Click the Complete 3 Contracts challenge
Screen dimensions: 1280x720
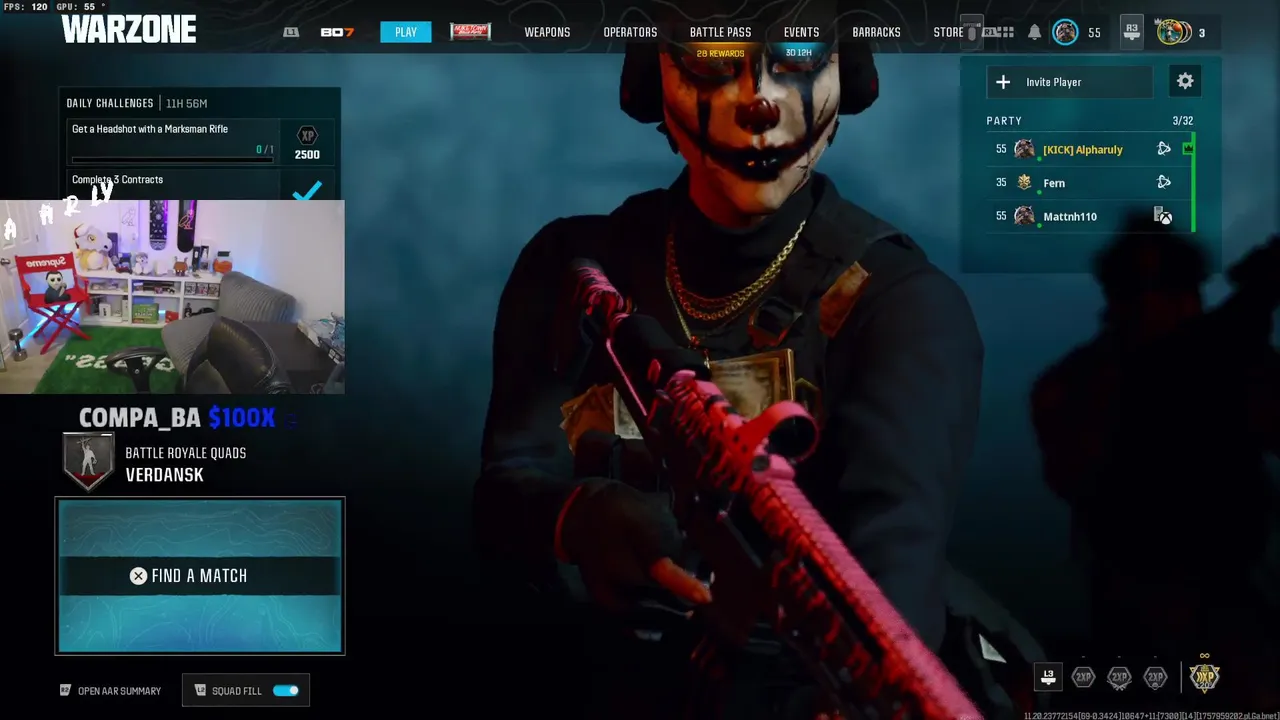point(174,185)
